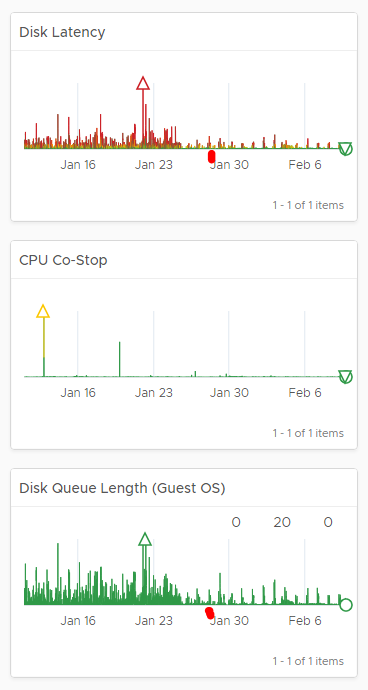Click the red peak triangle in Disk Latency
The height and width of the screenshot is (690, 368).
(143, 83)
